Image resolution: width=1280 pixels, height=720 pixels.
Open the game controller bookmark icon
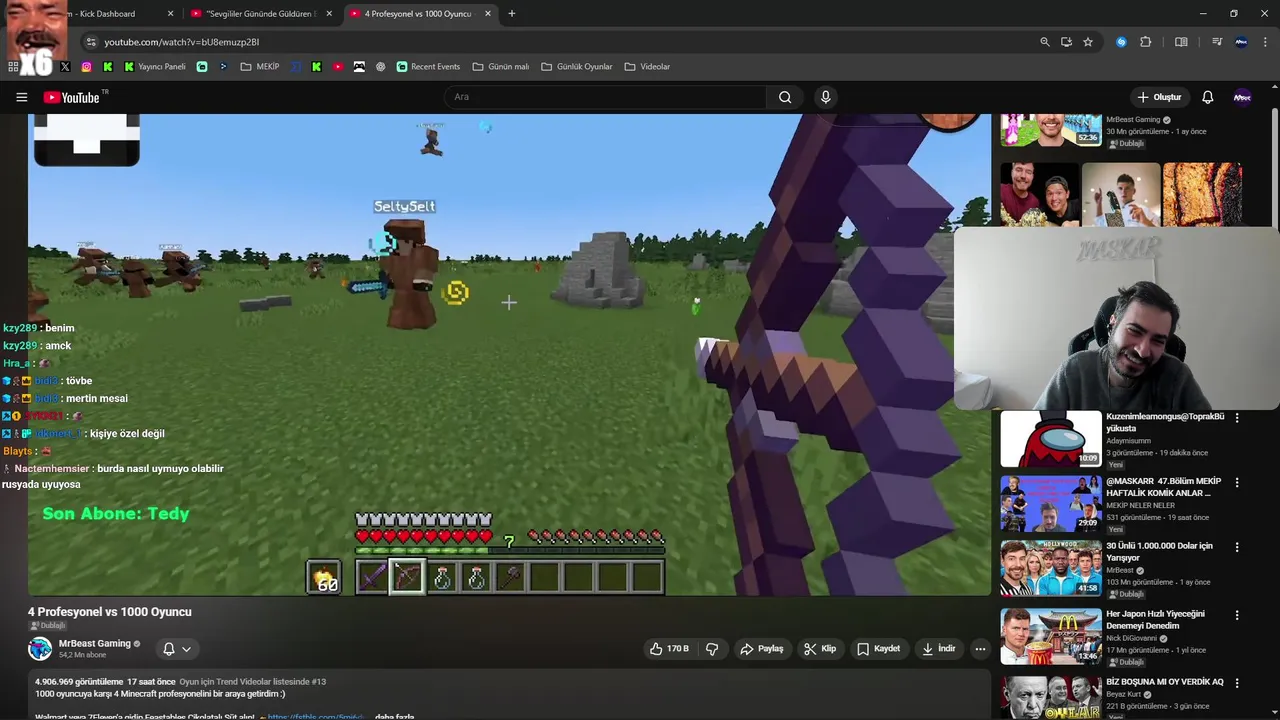point(359,67)
